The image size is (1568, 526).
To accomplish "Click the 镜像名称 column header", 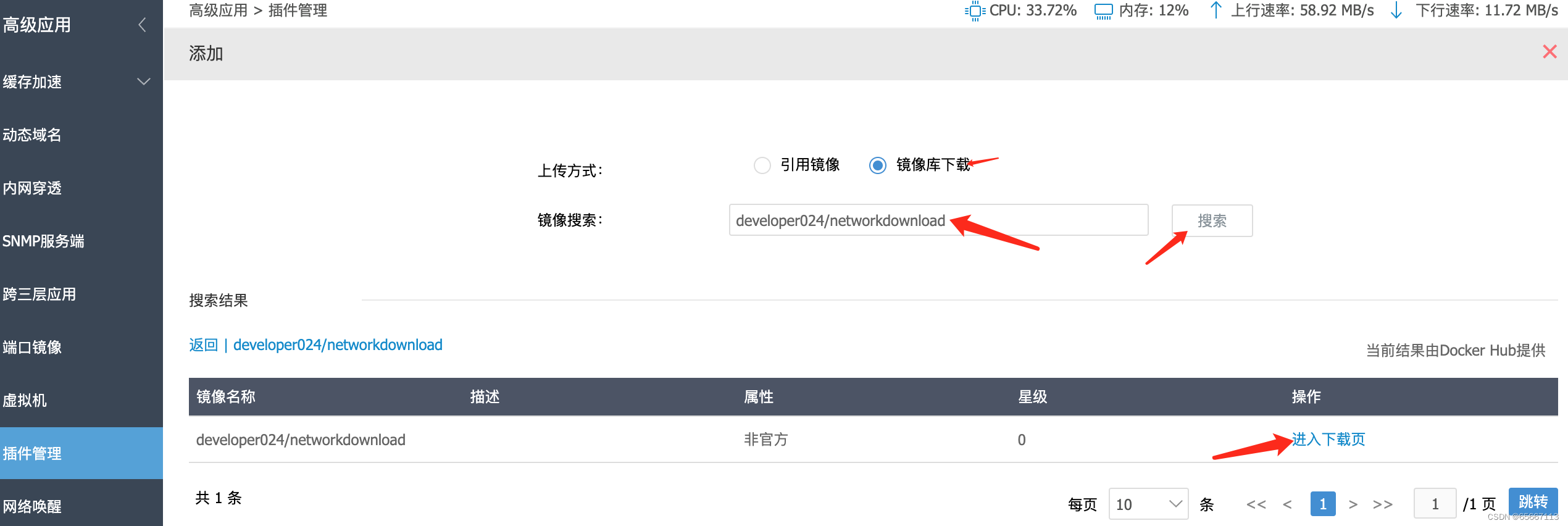I will coord(226,396).
